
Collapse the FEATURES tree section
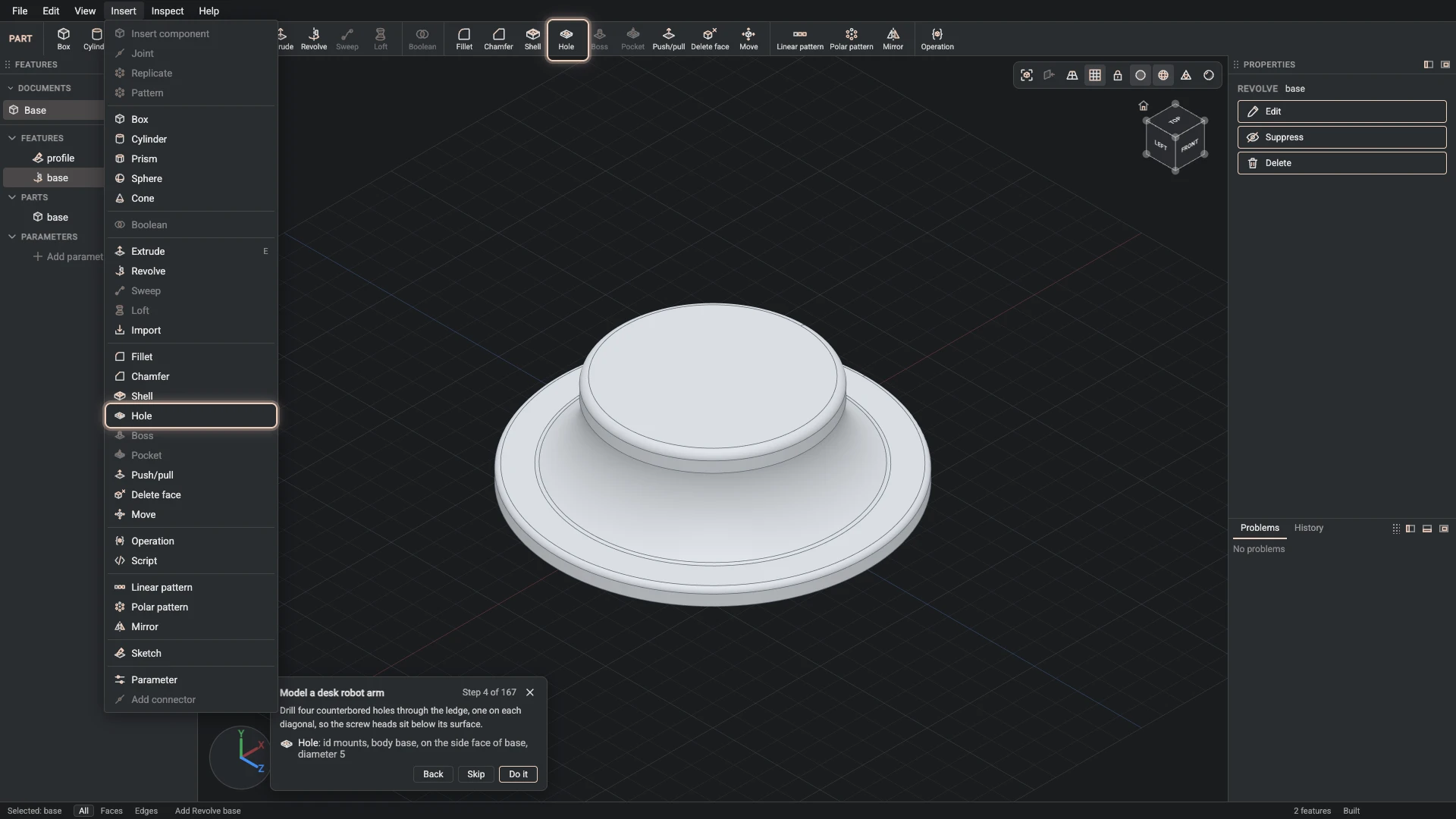[12, 138]
